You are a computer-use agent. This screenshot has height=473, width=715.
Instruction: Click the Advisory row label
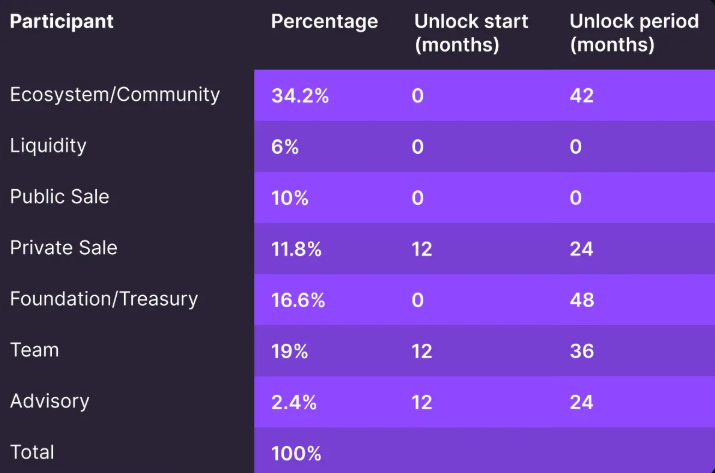coord(49,401)
